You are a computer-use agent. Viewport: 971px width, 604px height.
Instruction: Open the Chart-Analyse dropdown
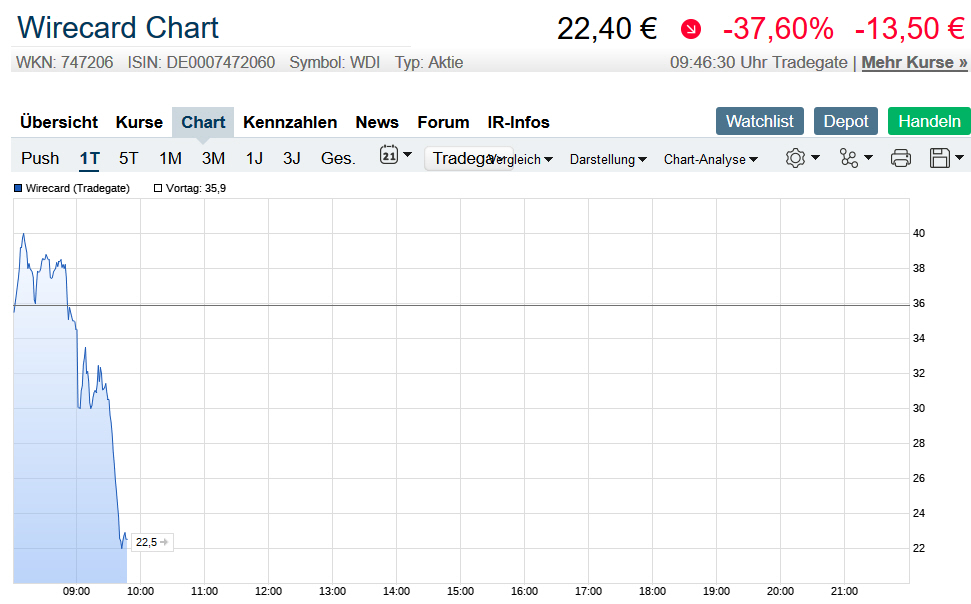click(x=710, y=159)
